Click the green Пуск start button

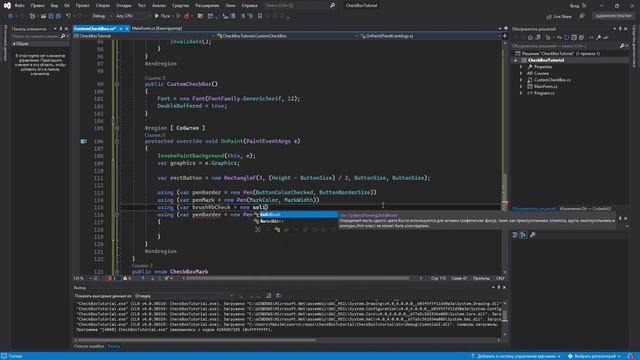pyautogui.click(x=162, y=16)
